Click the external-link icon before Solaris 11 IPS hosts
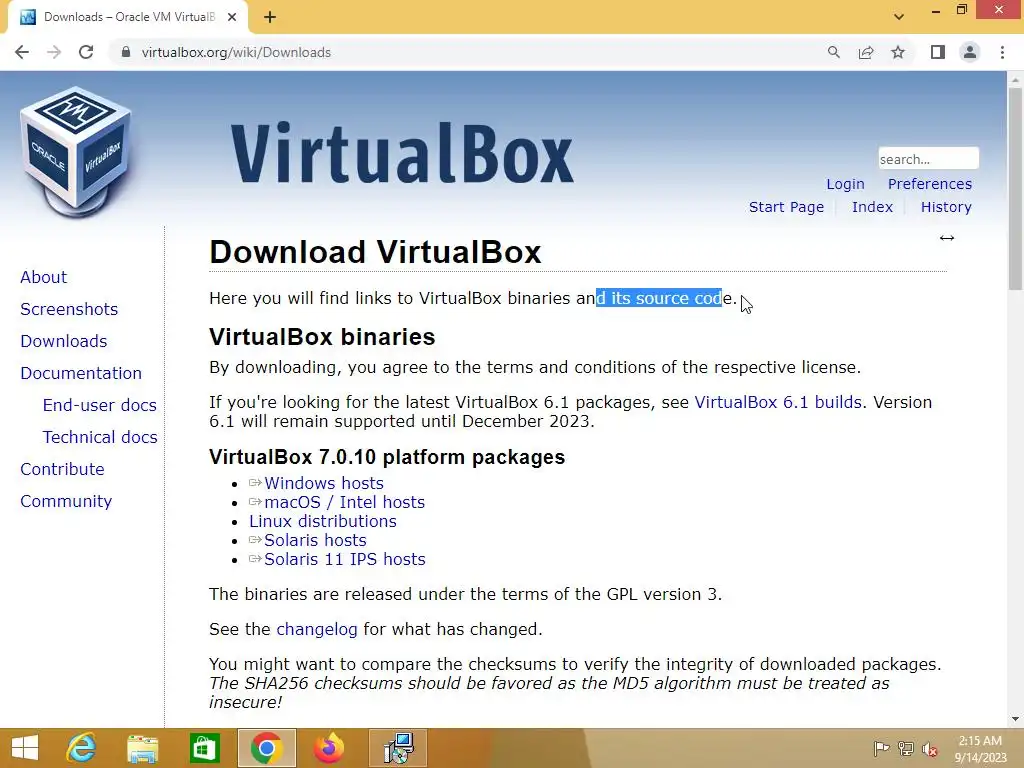This screenshot has width=1024, height=768. point(255,559)
